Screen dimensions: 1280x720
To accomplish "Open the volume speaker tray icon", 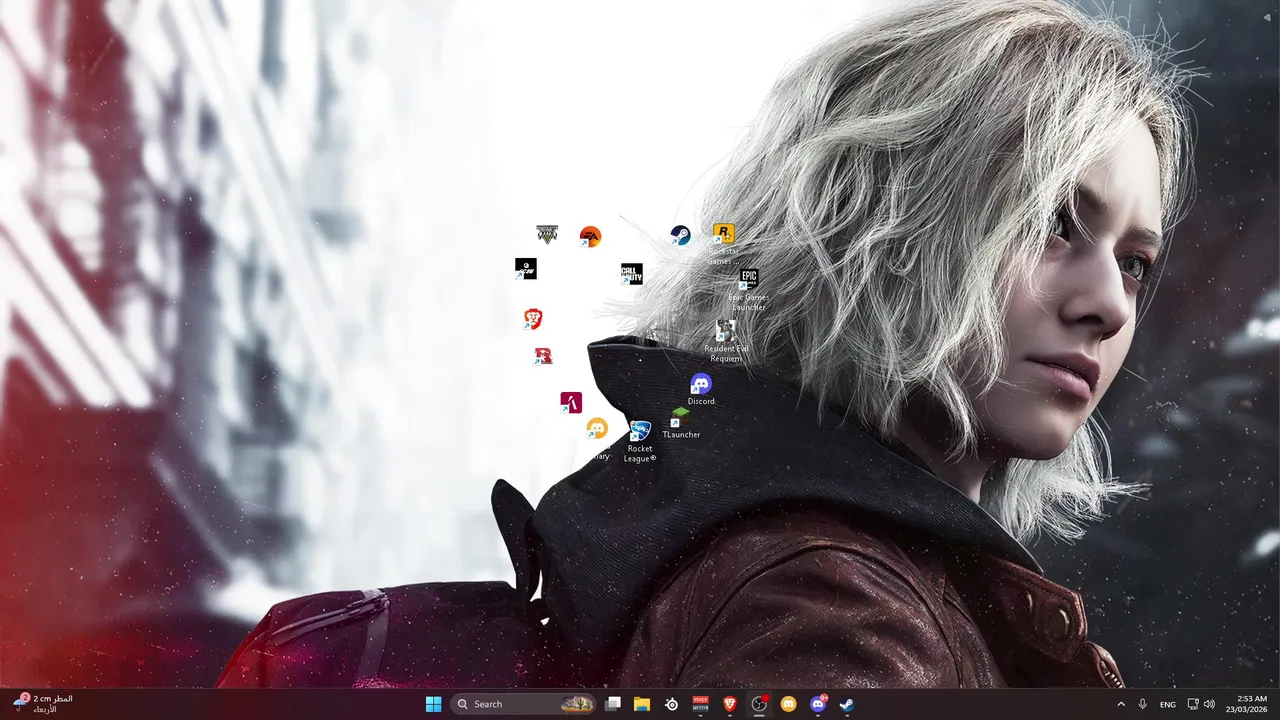I will 1209,704.
